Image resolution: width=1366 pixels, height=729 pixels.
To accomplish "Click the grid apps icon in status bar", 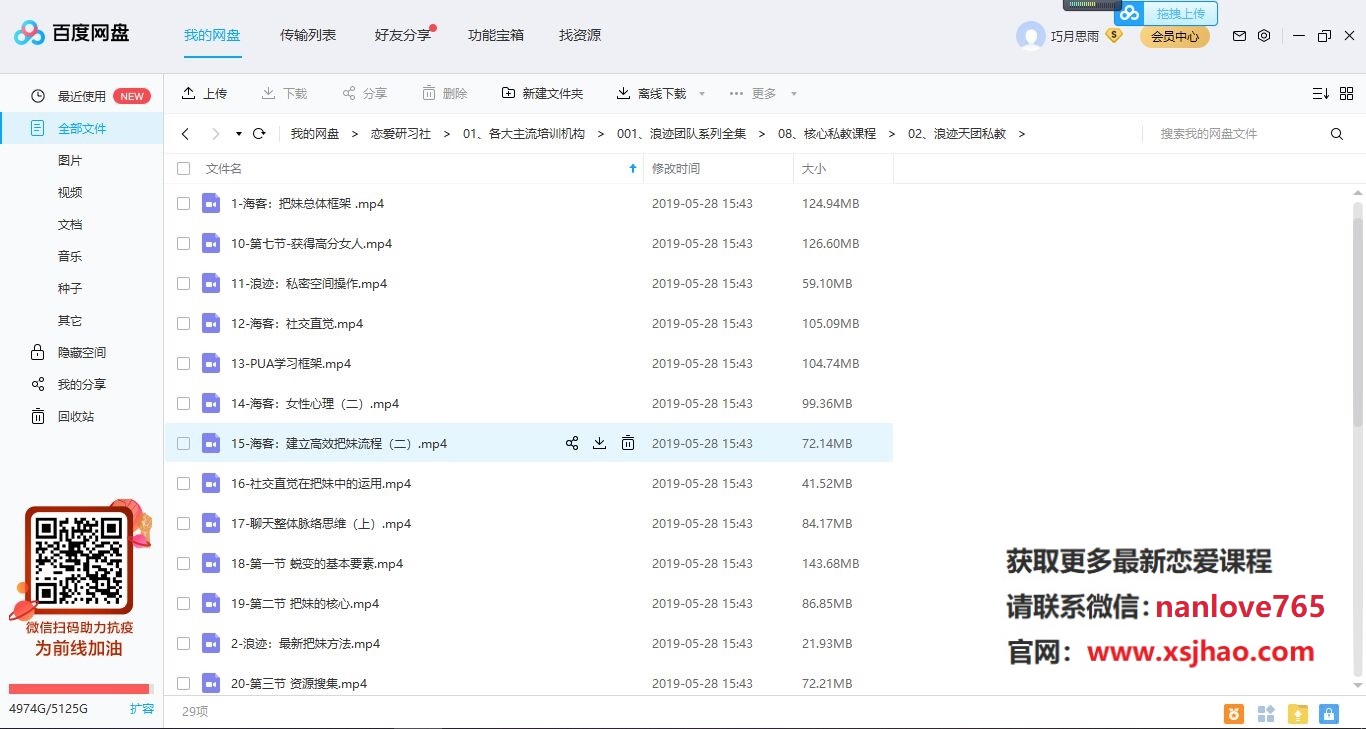I will pyautogui.click(x=1266, y=713).
